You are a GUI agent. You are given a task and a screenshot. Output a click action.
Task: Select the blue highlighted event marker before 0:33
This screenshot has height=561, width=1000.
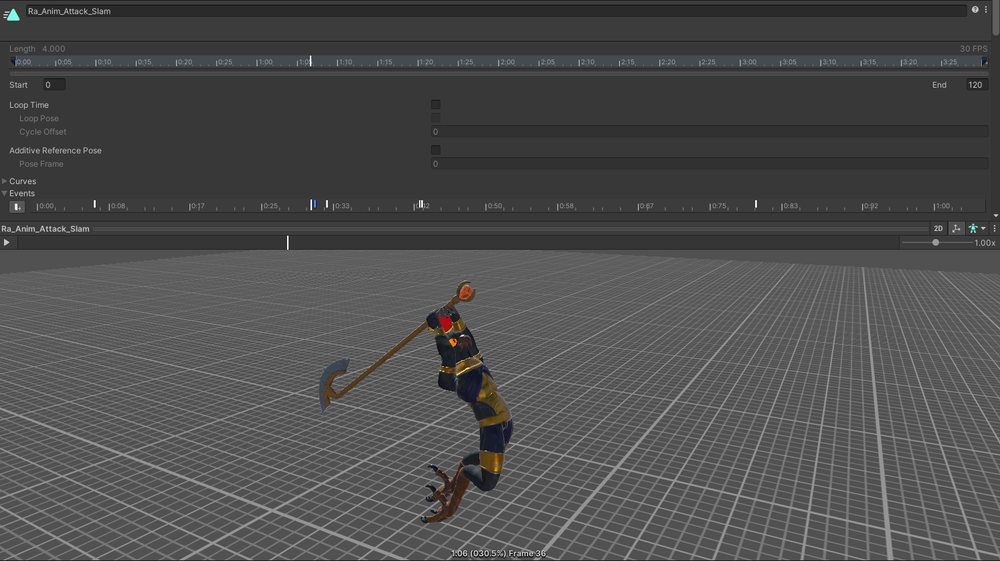(313, 204)
